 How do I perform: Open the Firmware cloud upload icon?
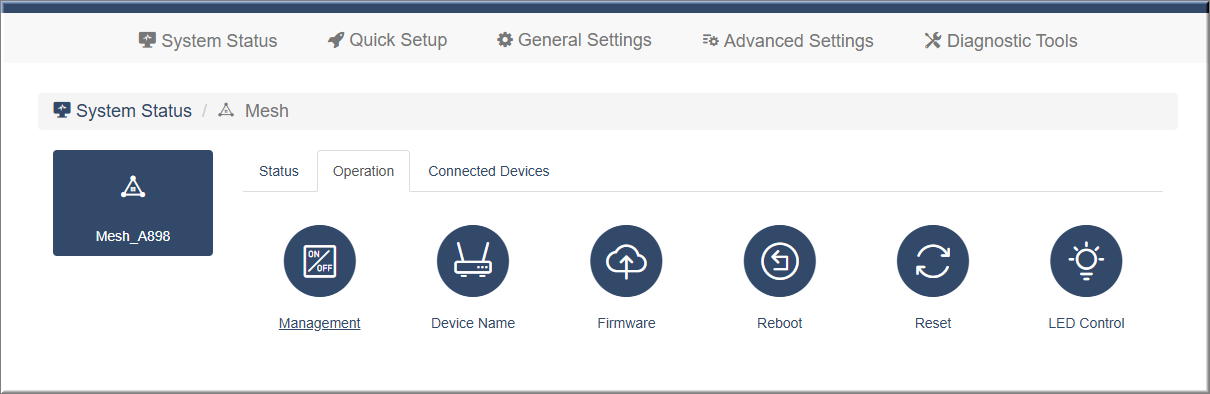click(626, 261)
